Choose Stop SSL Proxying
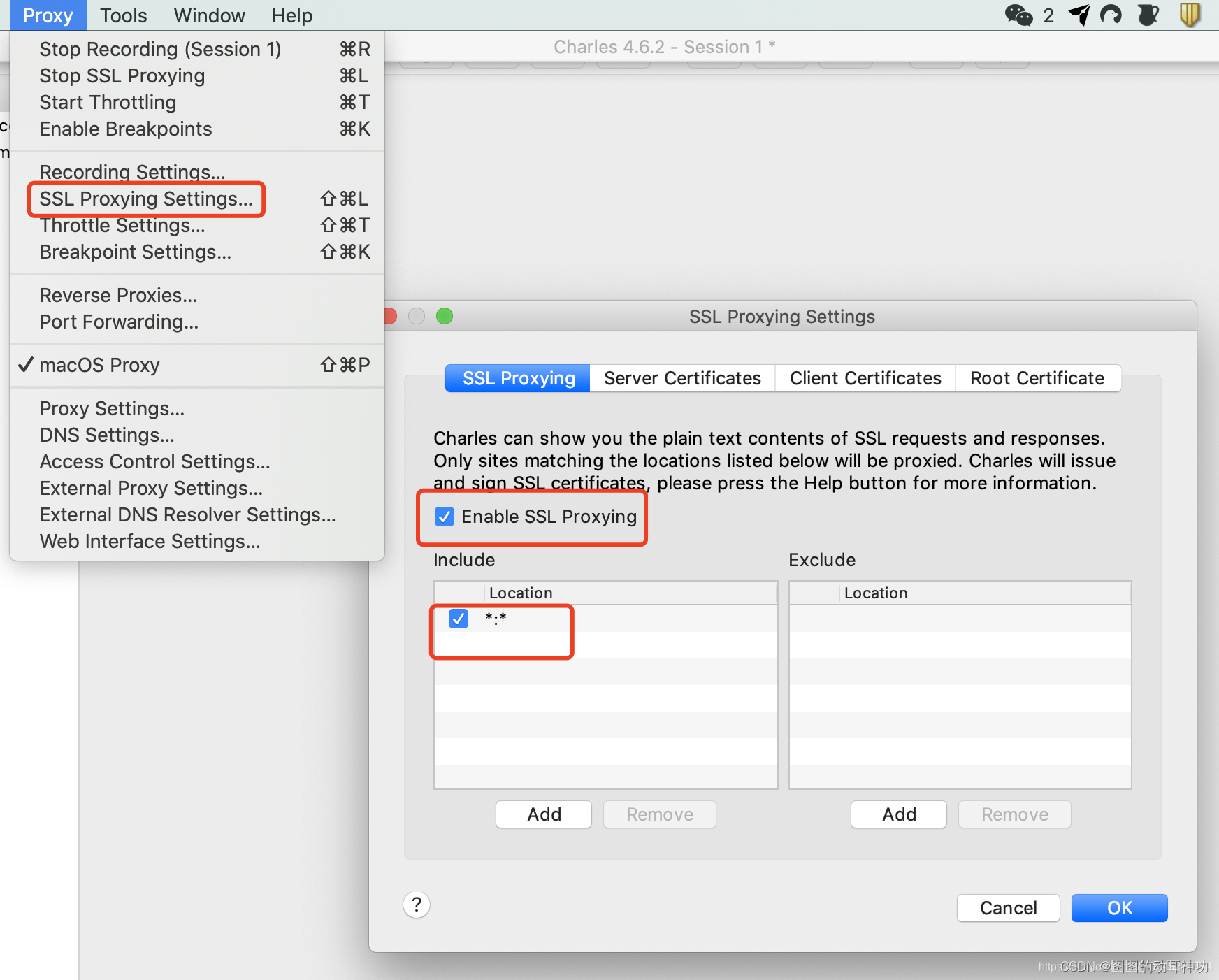The height and width of the screenshot is (980, 1219). tap(197, 75)
